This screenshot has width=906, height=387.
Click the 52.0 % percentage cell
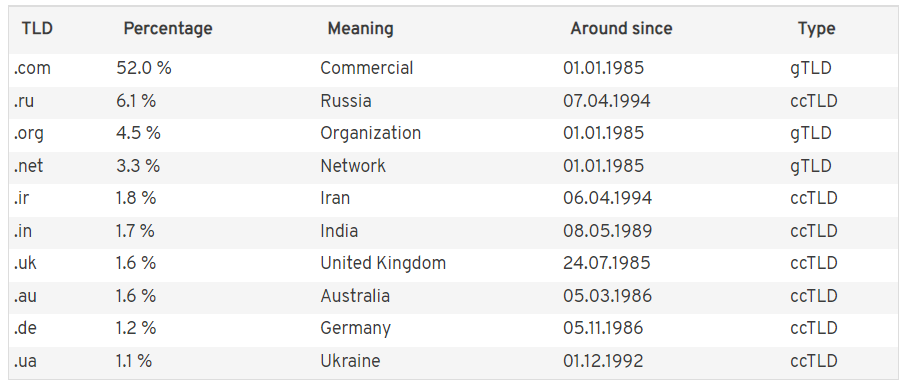pos(144,68)
